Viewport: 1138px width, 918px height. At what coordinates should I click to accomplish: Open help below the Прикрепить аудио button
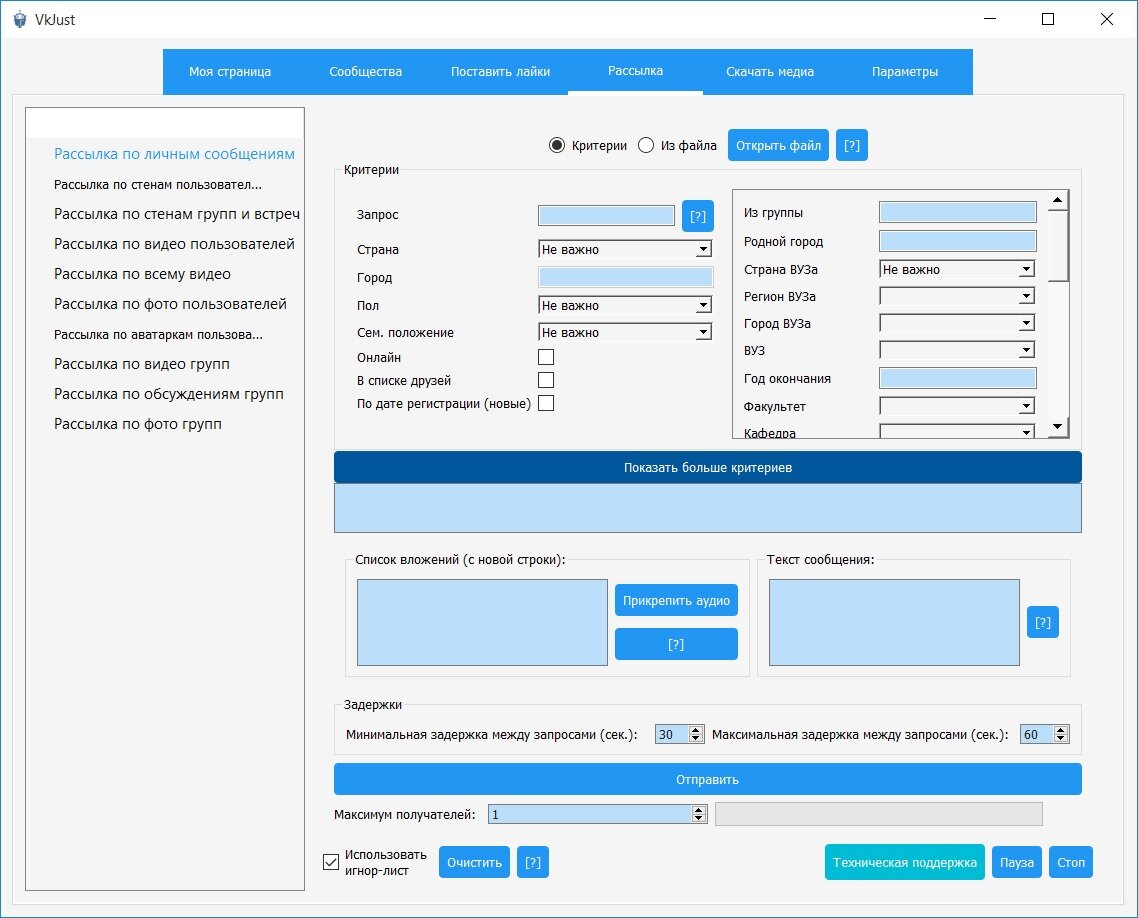click(x=676, y=644)
